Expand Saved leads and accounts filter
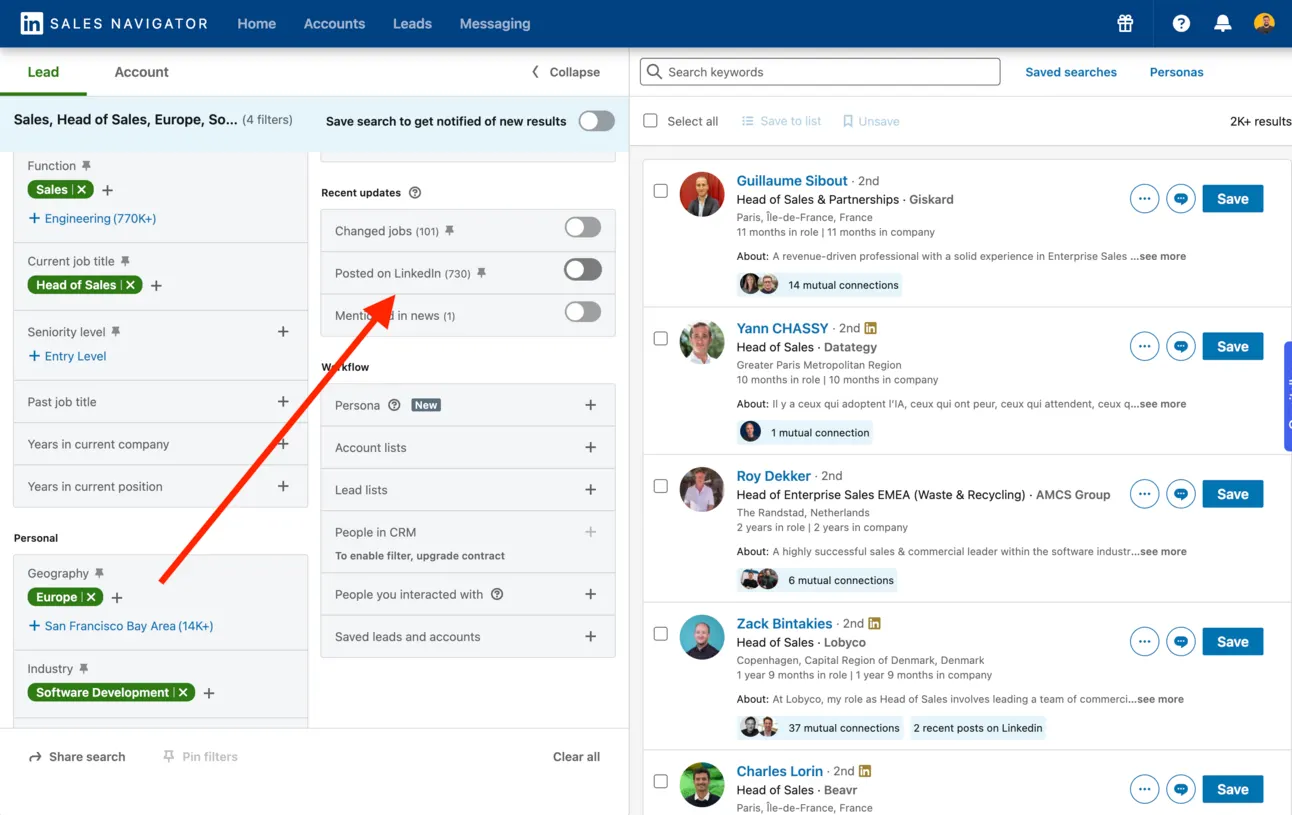 click(590, 636)
